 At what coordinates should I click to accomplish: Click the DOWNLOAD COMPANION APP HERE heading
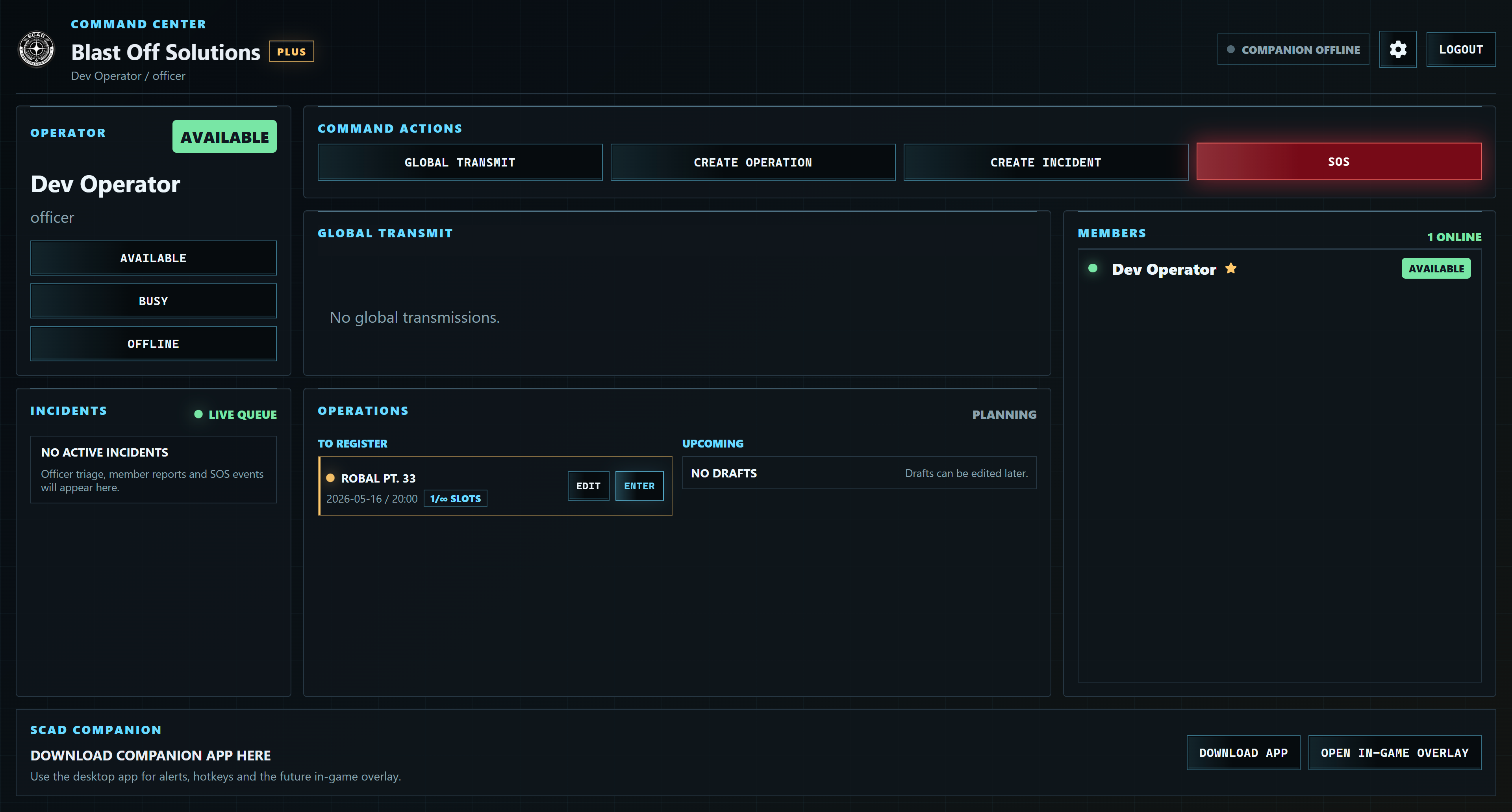(x=151, y=756)
